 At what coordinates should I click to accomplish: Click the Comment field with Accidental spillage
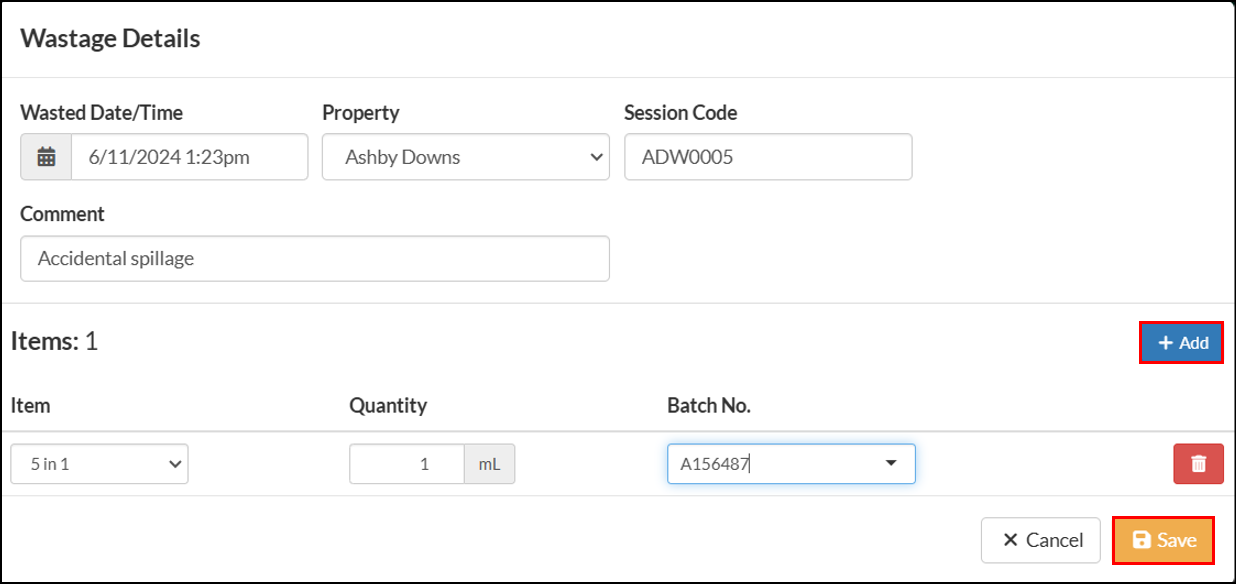[315, 258]
